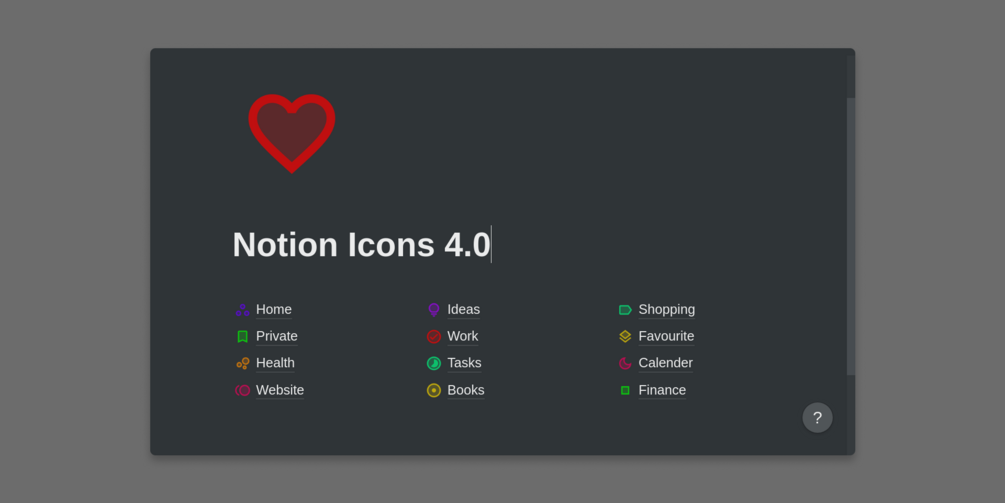This screenshot has width=1005, height=503.
Task: Open the Home page link
Action: point(274,309)
